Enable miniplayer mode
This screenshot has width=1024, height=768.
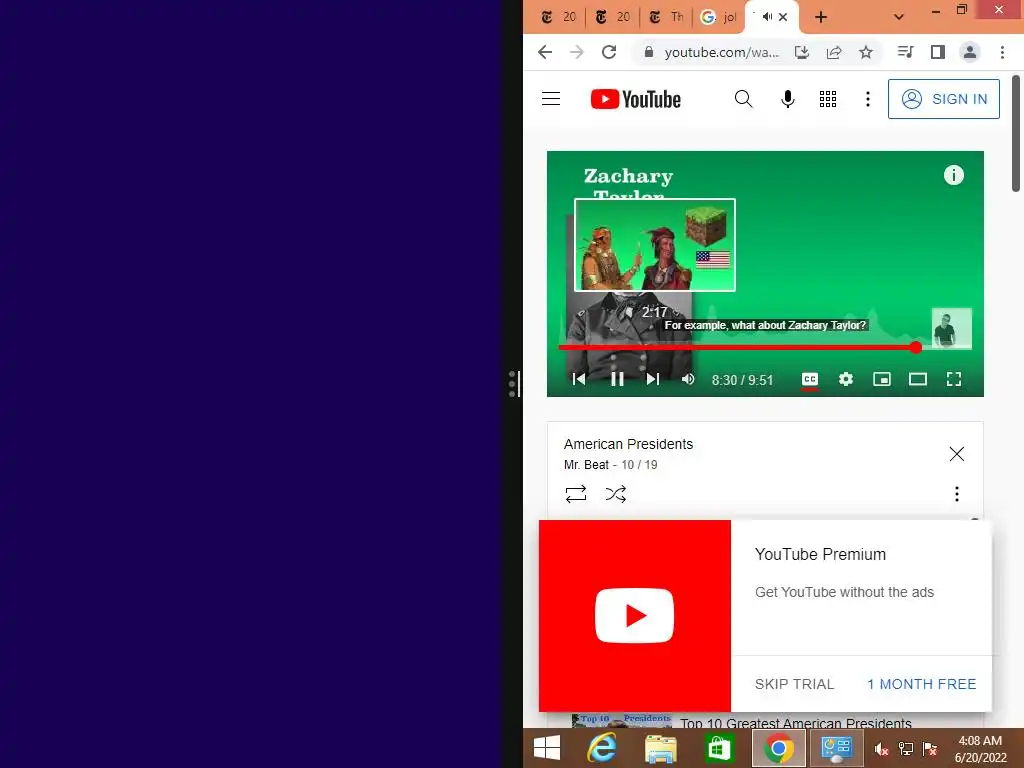(x=882, y=379)
